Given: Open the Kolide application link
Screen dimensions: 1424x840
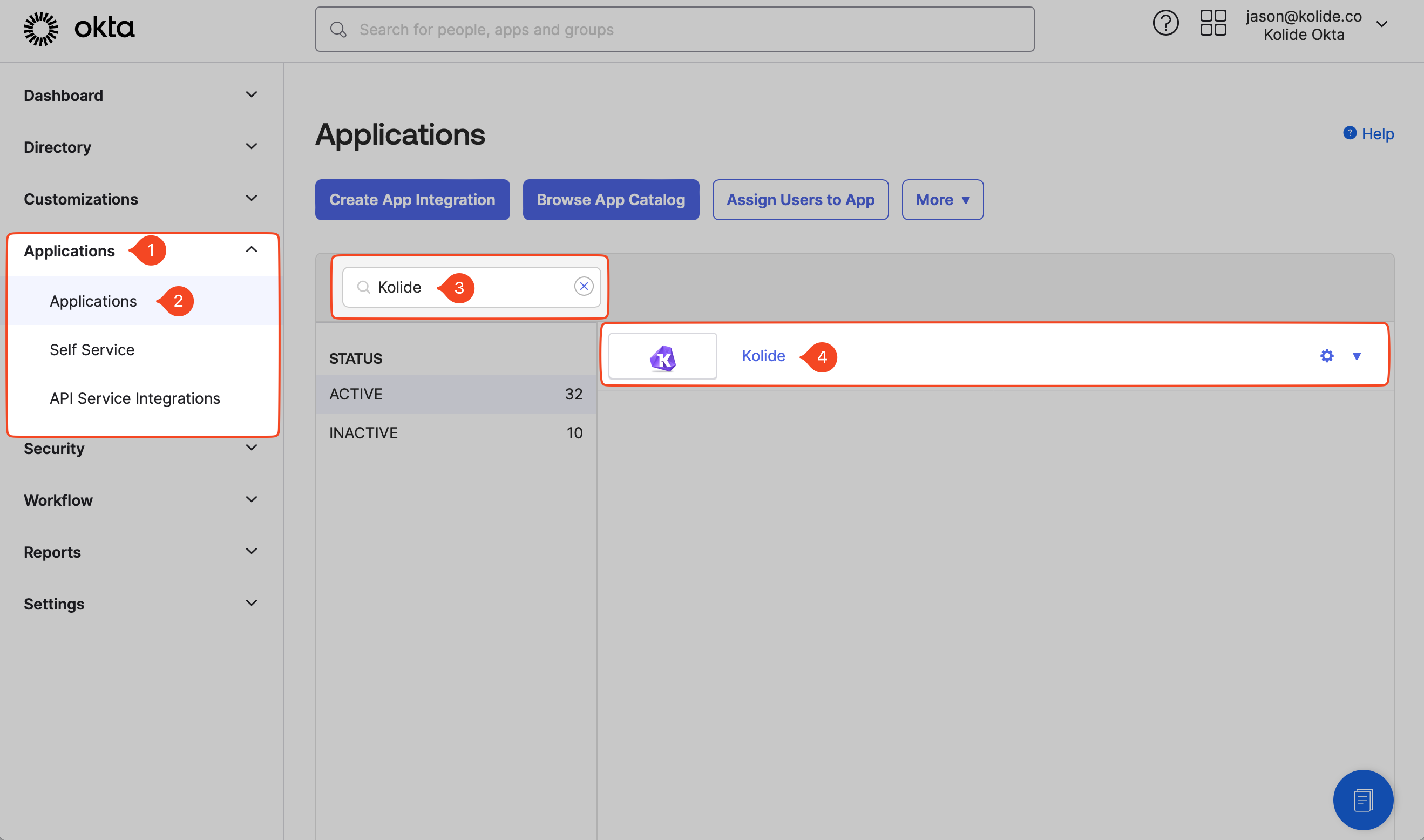Looking at the screenshot, I should [763, 356].
